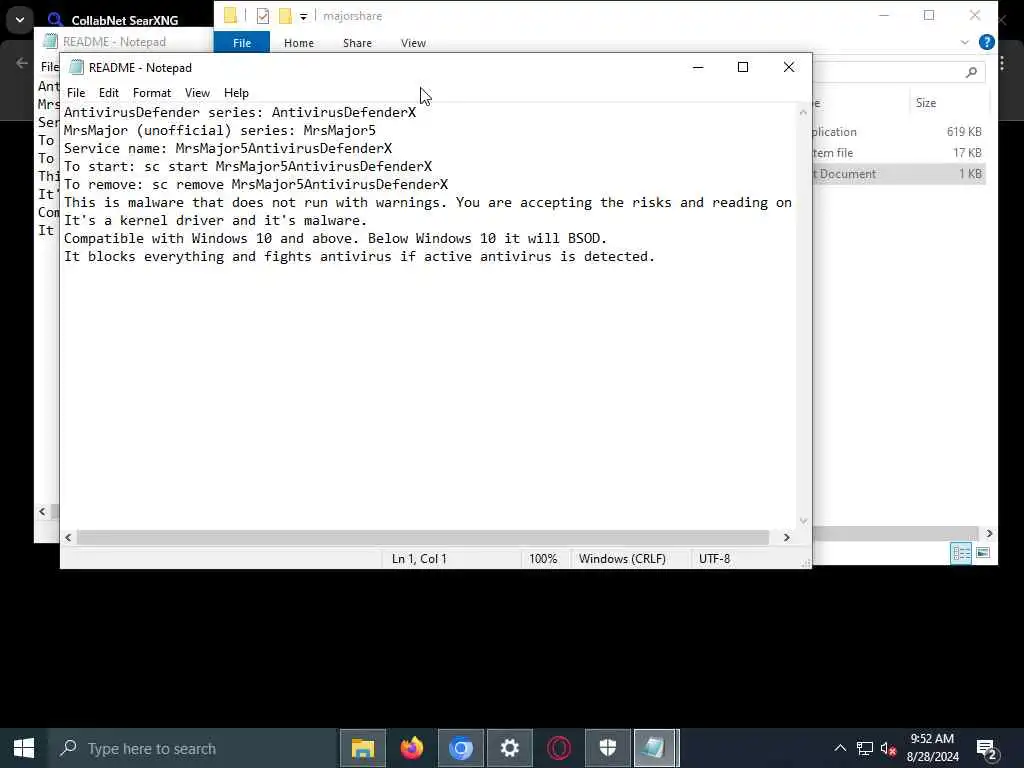Viewport: 1024px width, 768px height.
Task: Switch Explorer to details view icon
Action: pyautogui.click(x=961, y=553)
